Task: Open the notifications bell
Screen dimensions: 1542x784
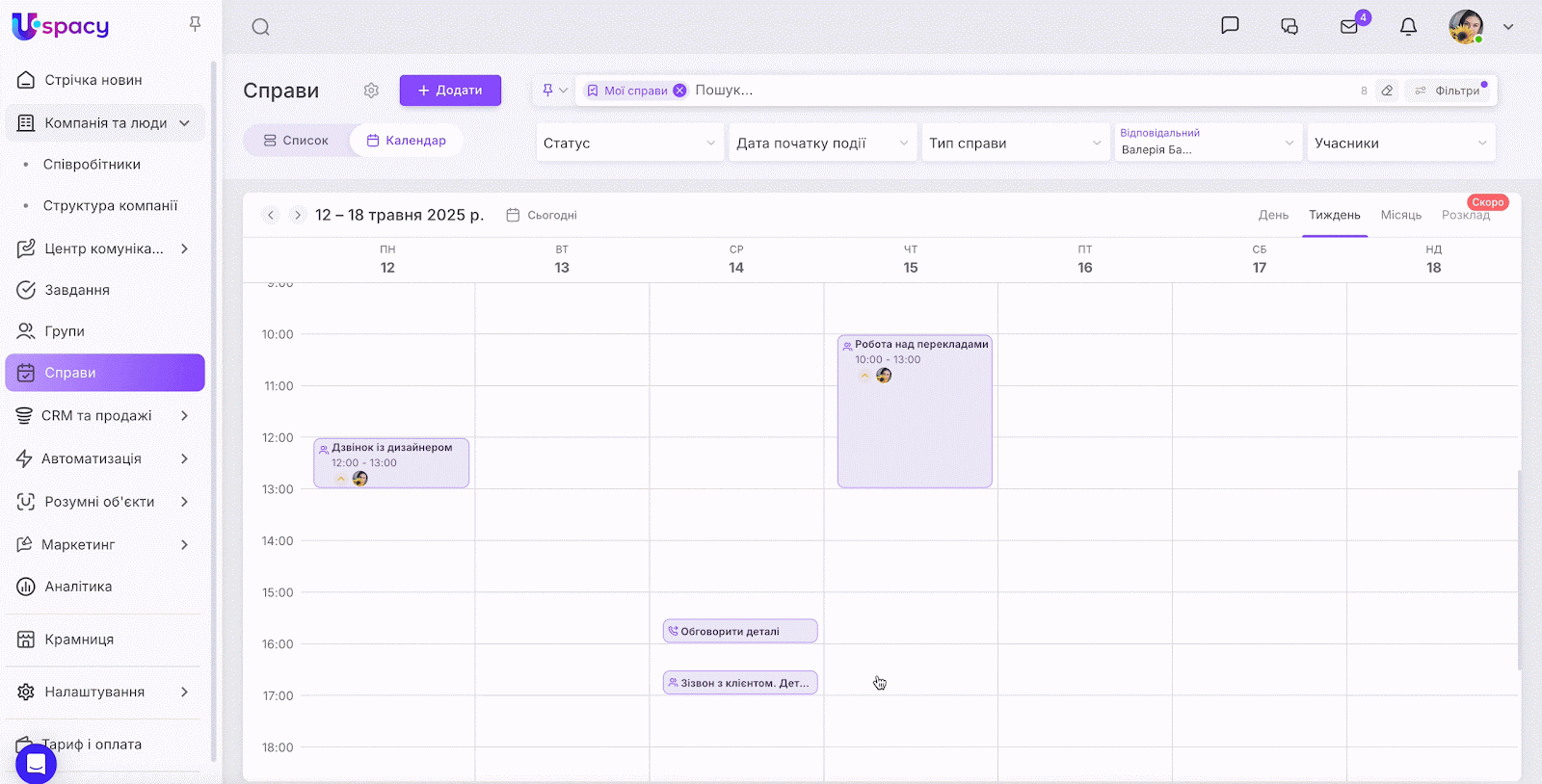Action: (1408, 27)
